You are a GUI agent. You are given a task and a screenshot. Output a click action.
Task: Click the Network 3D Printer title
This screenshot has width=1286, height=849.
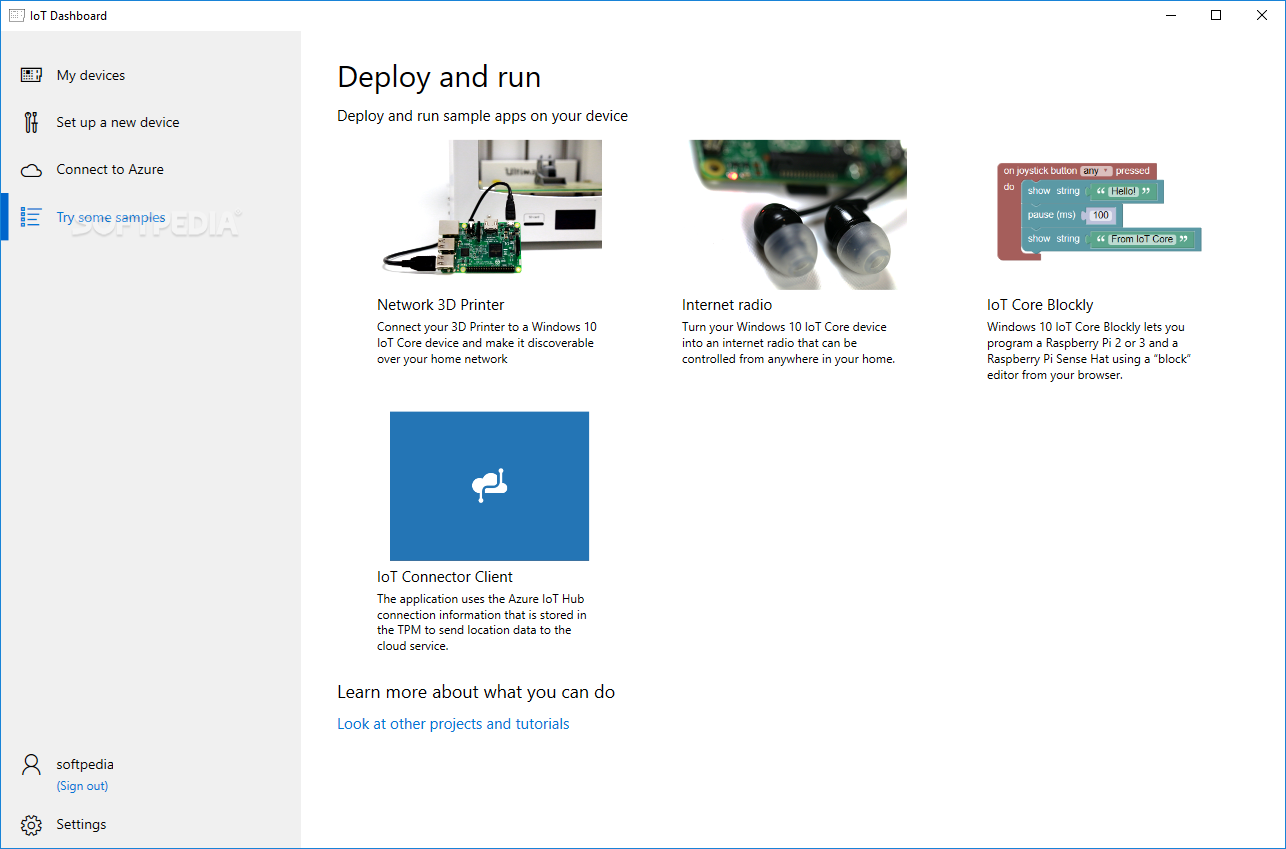click(x=440, y=305)
